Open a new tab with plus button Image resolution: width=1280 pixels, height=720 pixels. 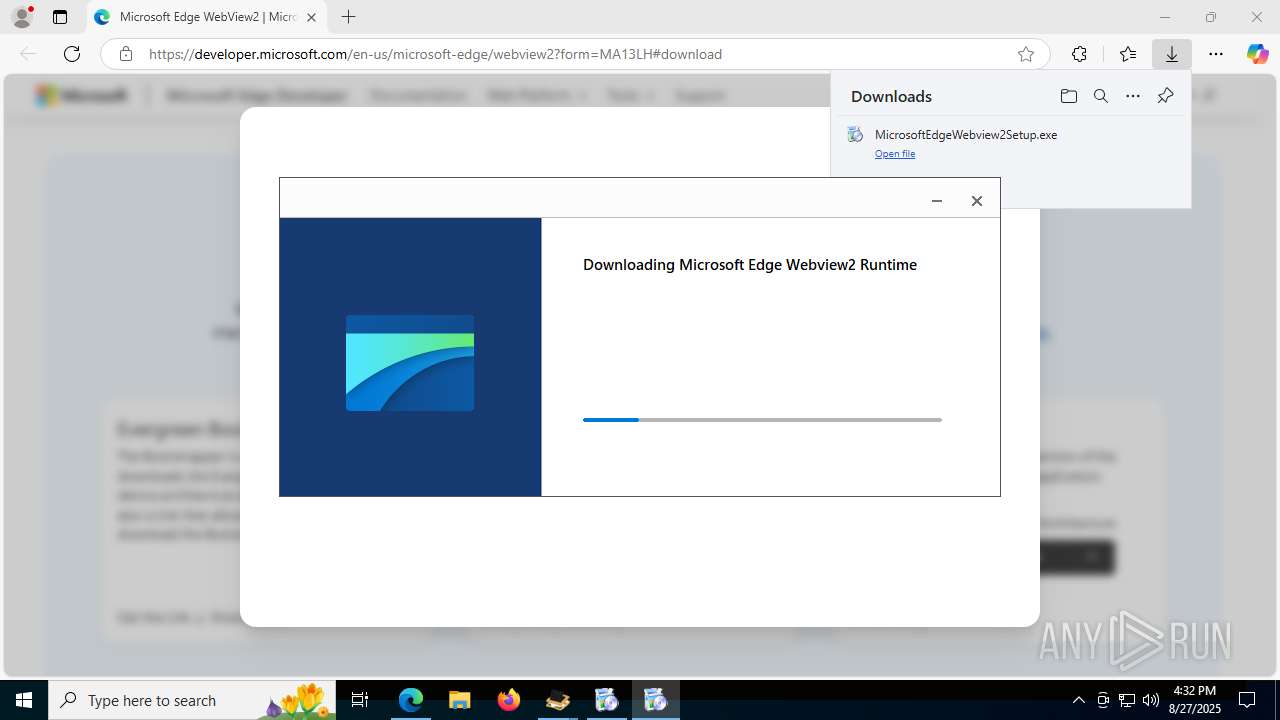tap(348, 17)
